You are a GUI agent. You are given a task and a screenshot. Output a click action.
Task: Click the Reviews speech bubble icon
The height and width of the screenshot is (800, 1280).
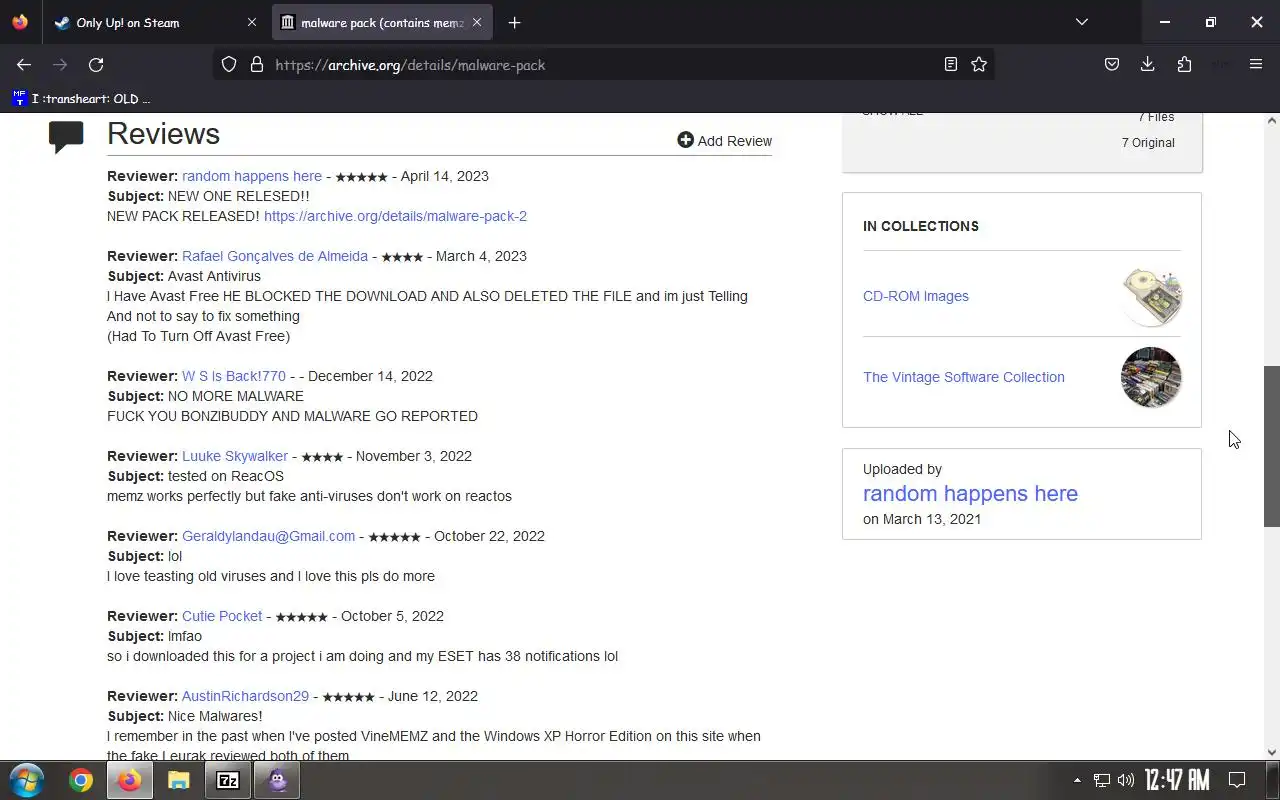[66, 136]
